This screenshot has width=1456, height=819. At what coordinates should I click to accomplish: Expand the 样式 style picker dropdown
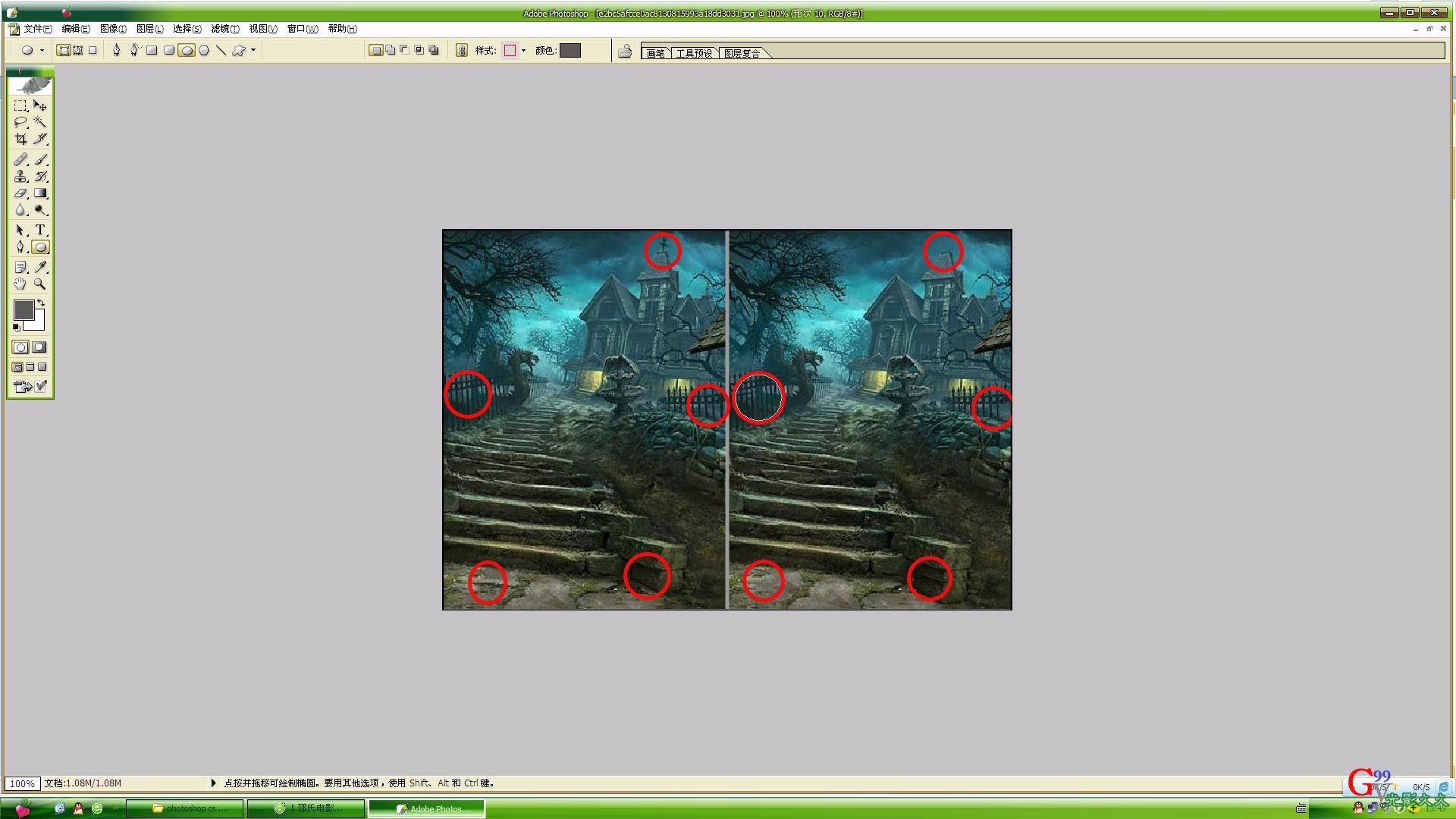[524, 50]
